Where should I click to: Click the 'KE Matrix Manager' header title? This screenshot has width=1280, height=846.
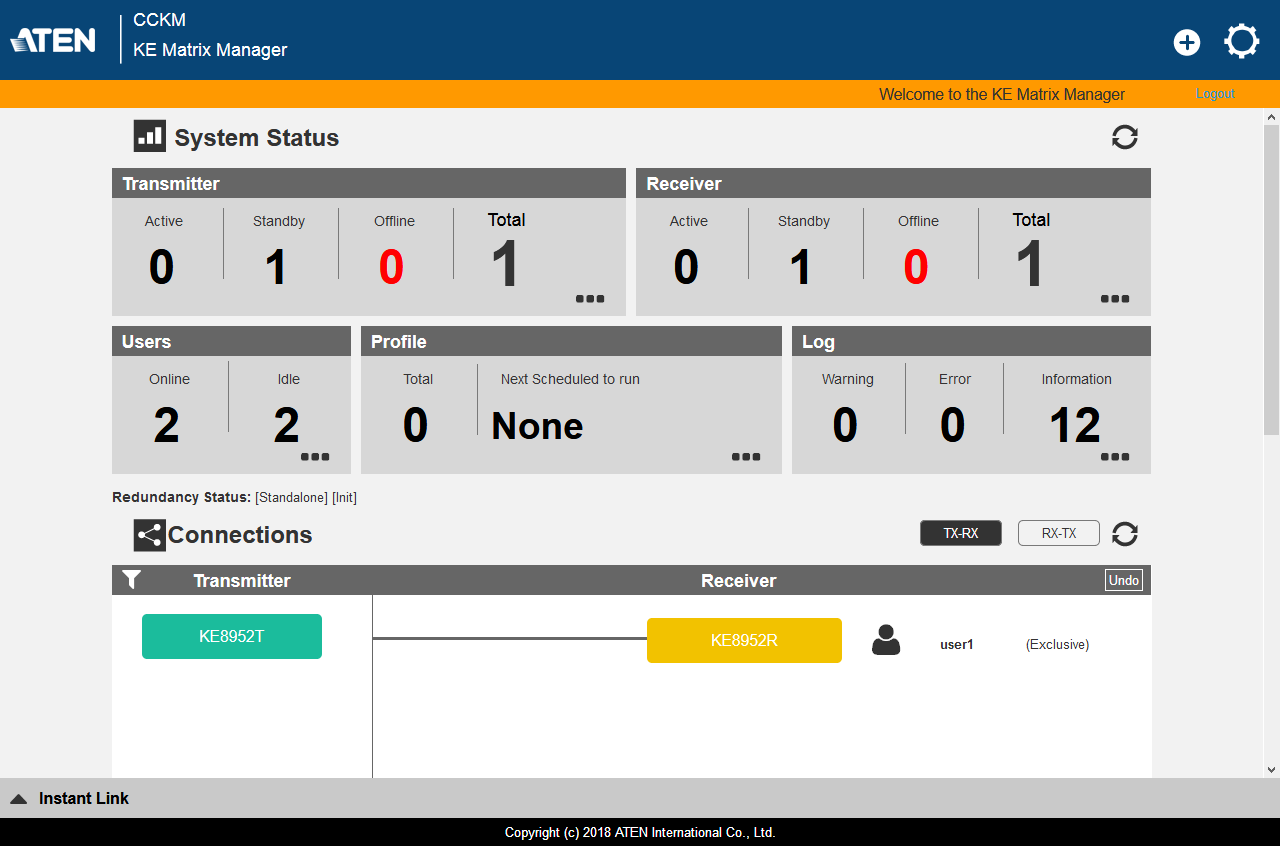click(x=210, y=50)
